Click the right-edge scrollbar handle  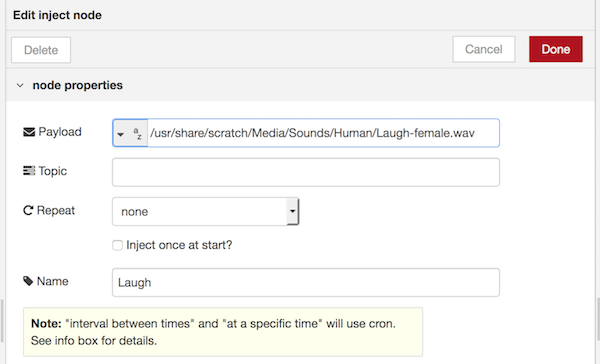(x=598, y=320)
